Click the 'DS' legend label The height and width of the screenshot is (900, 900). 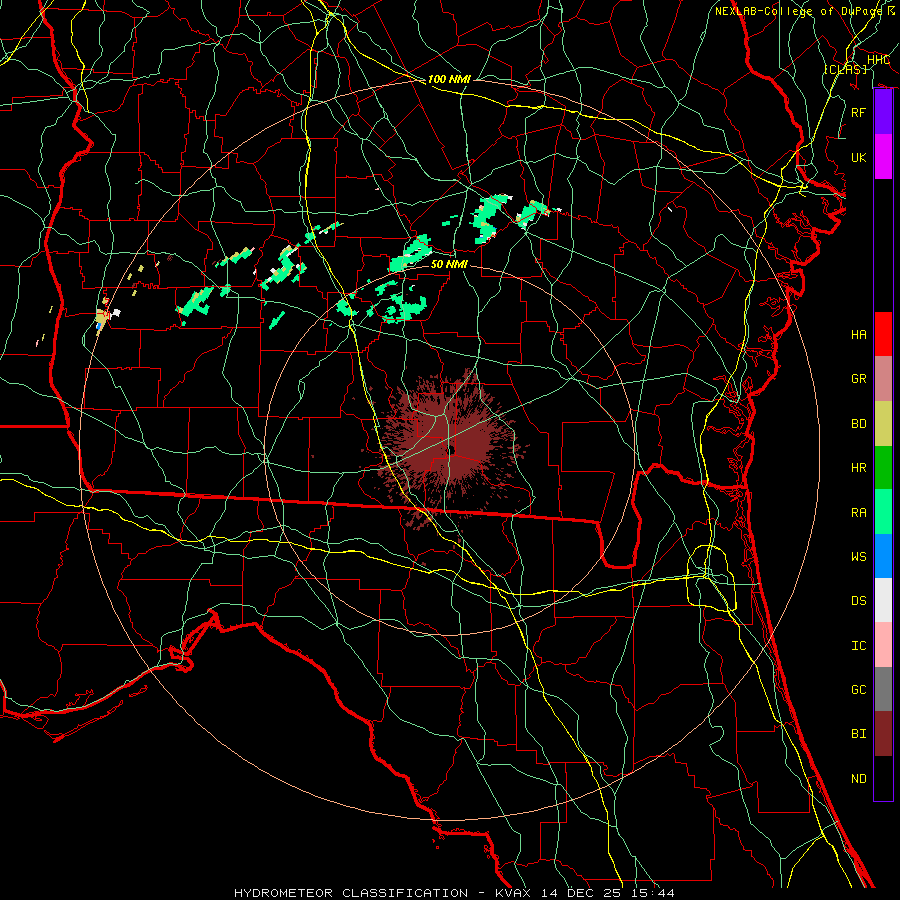click(x=859, y=601)
